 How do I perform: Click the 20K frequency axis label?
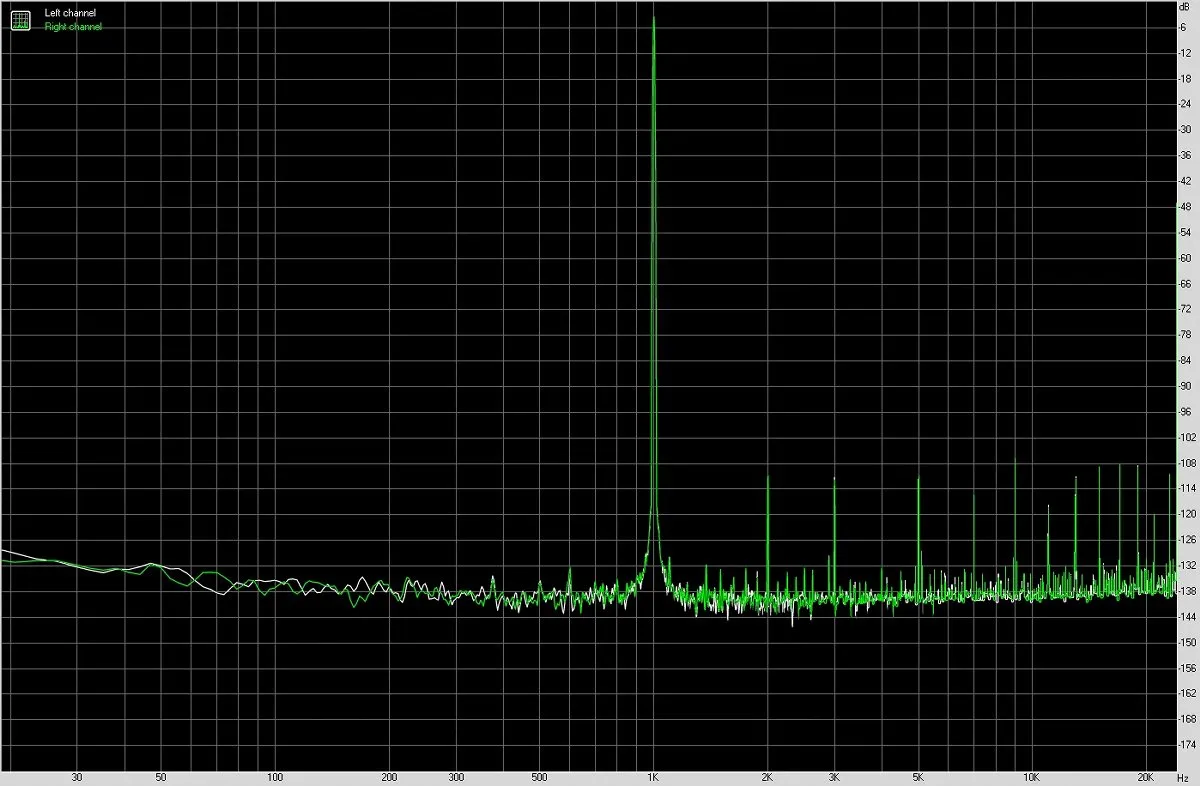[x=1146, y=776]
